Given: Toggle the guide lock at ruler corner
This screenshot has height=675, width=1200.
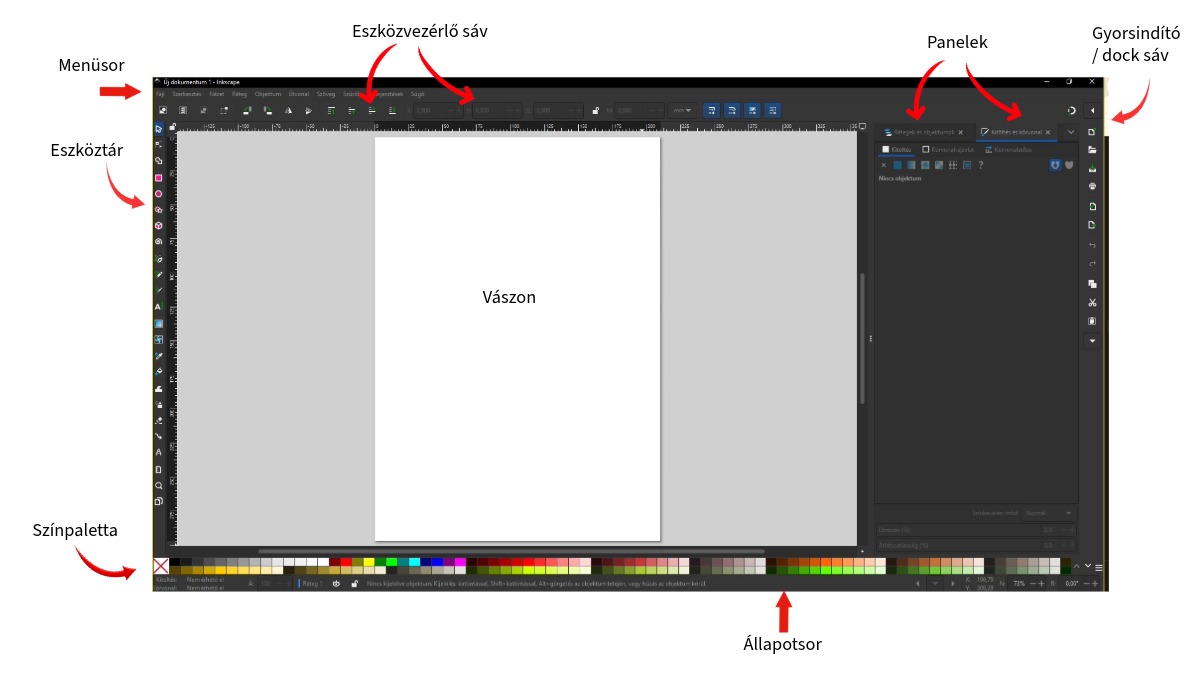Looking at the screenshot, I should click(x=173, y=127).
